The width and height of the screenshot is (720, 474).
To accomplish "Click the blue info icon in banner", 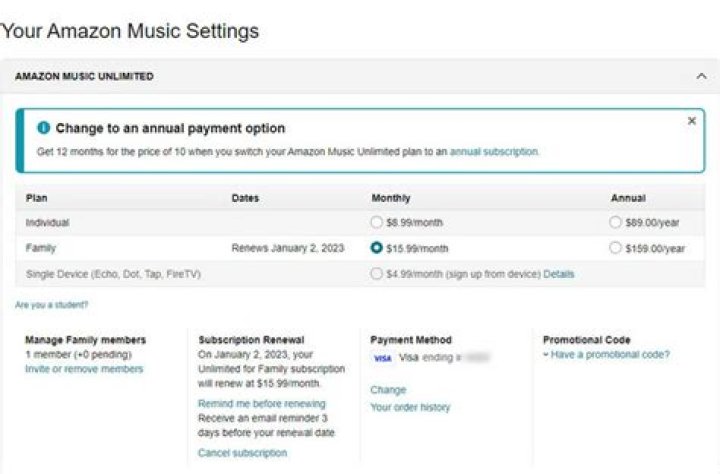I will (x=43, y=129).
